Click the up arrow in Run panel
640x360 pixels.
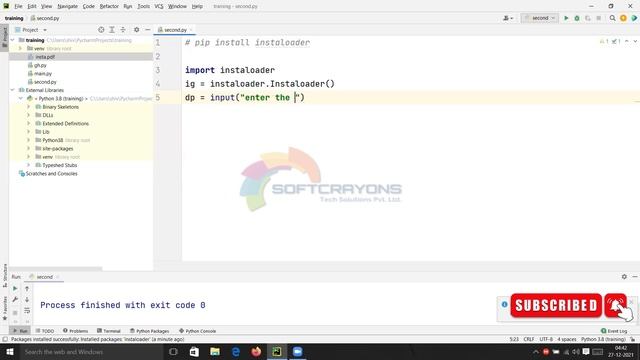[x=27, y=289]
